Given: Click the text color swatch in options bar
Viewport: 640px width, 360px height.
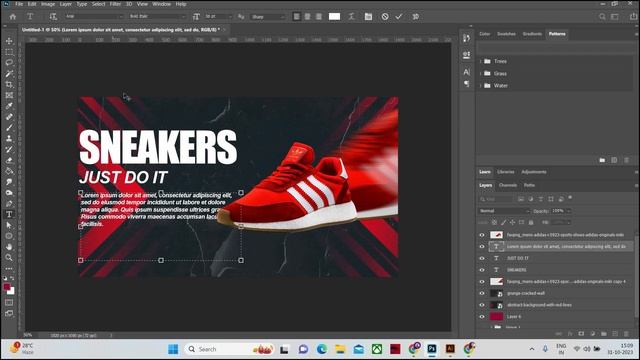Looking at the screenshot, I should (x=334, y=17).
